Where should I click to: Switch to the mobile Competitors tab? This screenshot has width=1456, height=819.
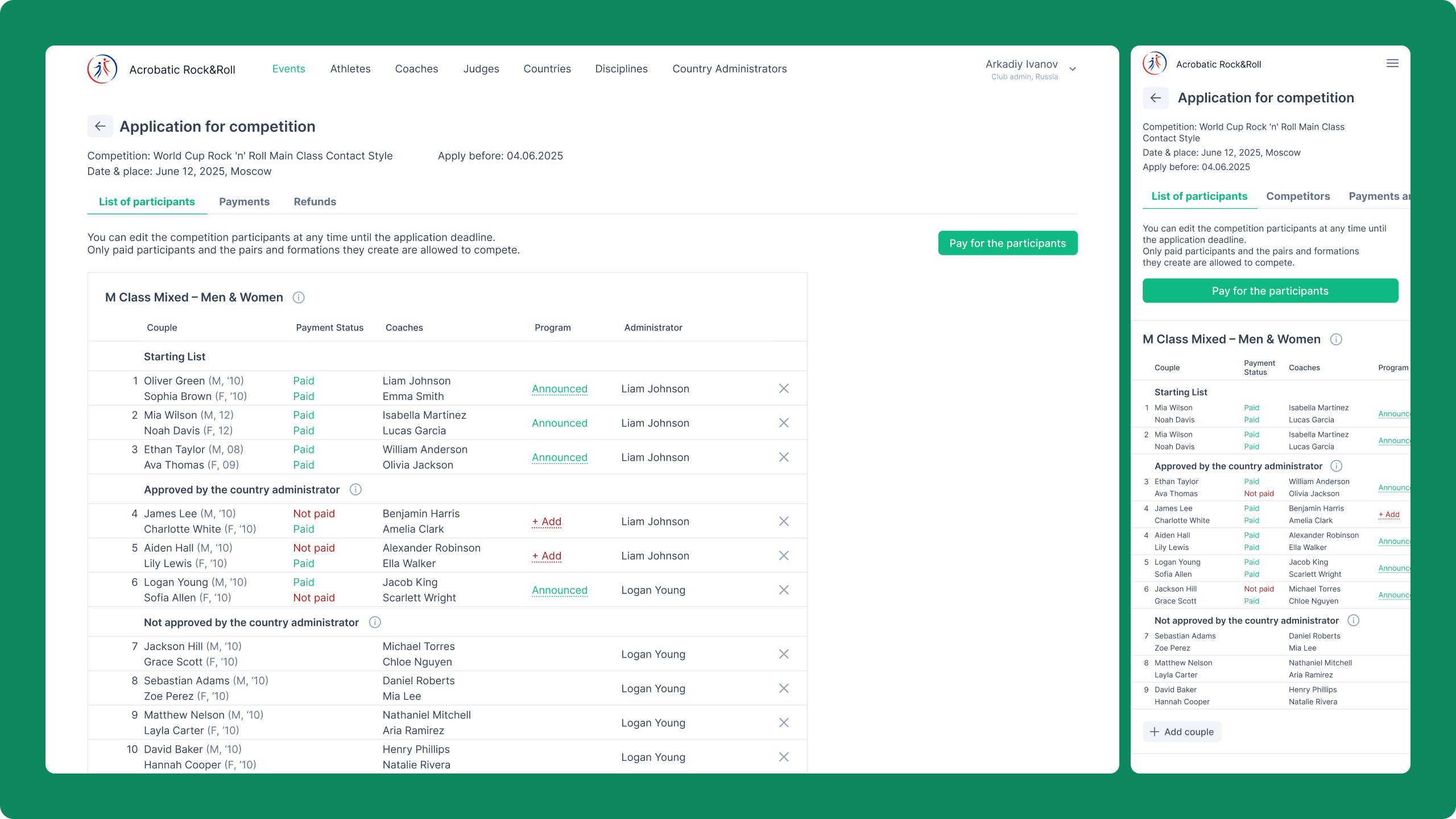click(1298, 196)
